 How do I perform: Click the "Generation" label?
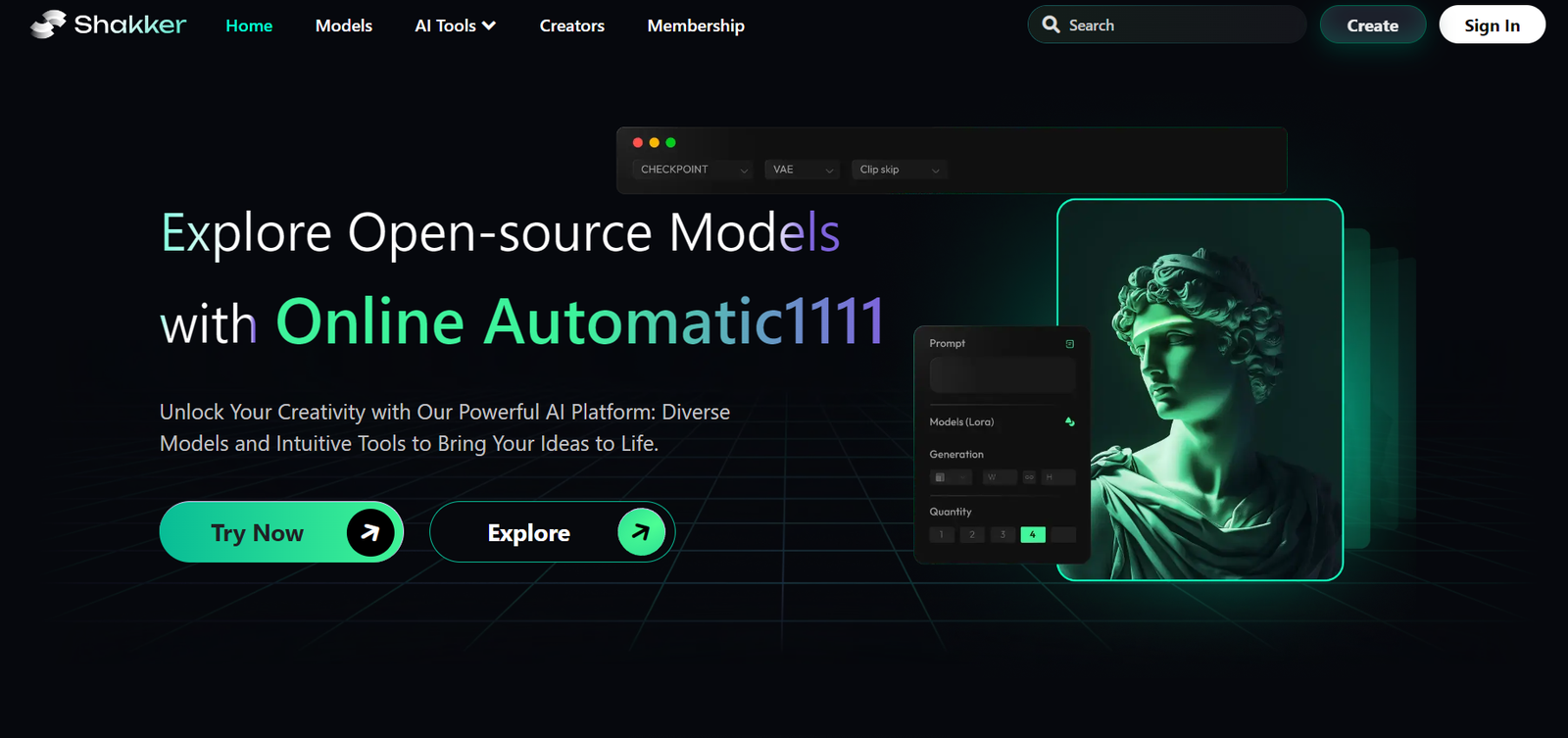[x=956, y=454]
